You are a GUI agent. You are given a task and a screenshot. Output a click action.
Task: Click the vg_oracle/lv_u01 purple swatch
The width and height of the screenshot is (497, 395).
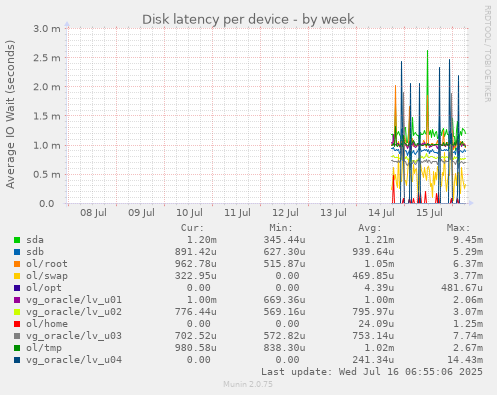(17, 300)
